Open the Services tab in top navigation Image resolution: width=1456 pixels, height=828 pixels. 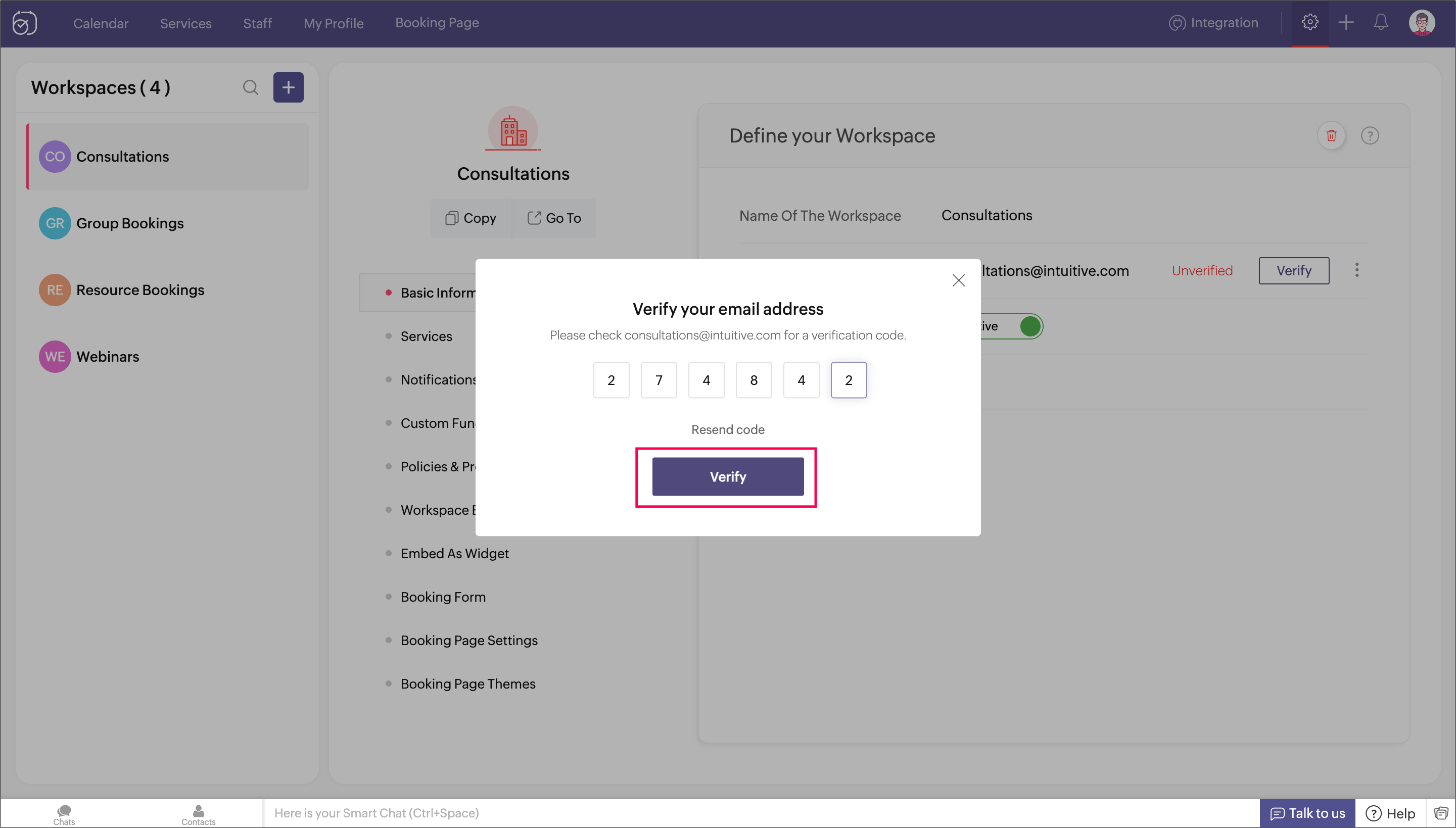pos(185,23)
